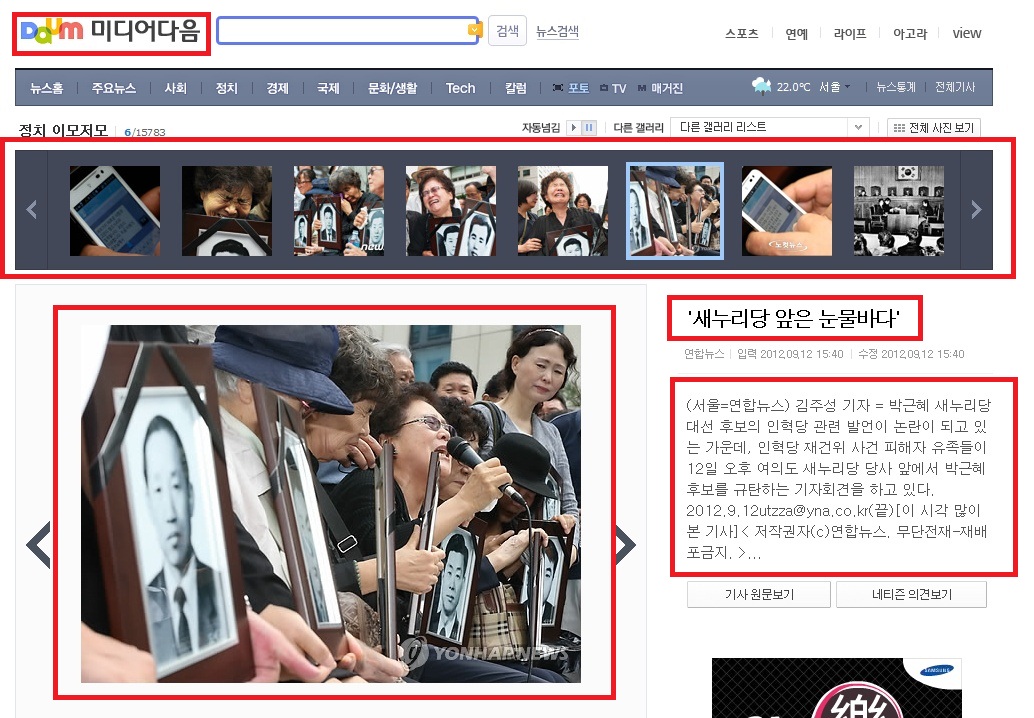The width and height of the screenshot is (1034, 718).
Task: Open 뉴스통계 link
Action: (x=896, y=87)
